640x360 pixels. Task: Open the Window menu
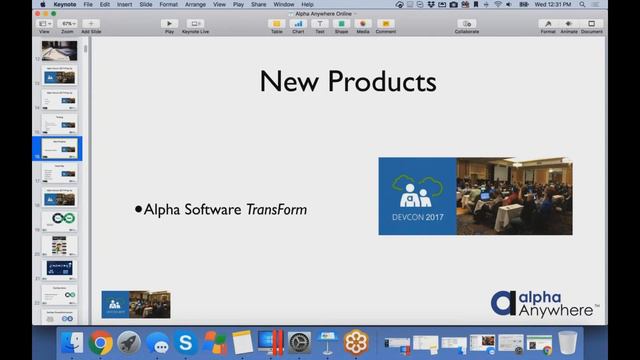[x=284, y=4]
